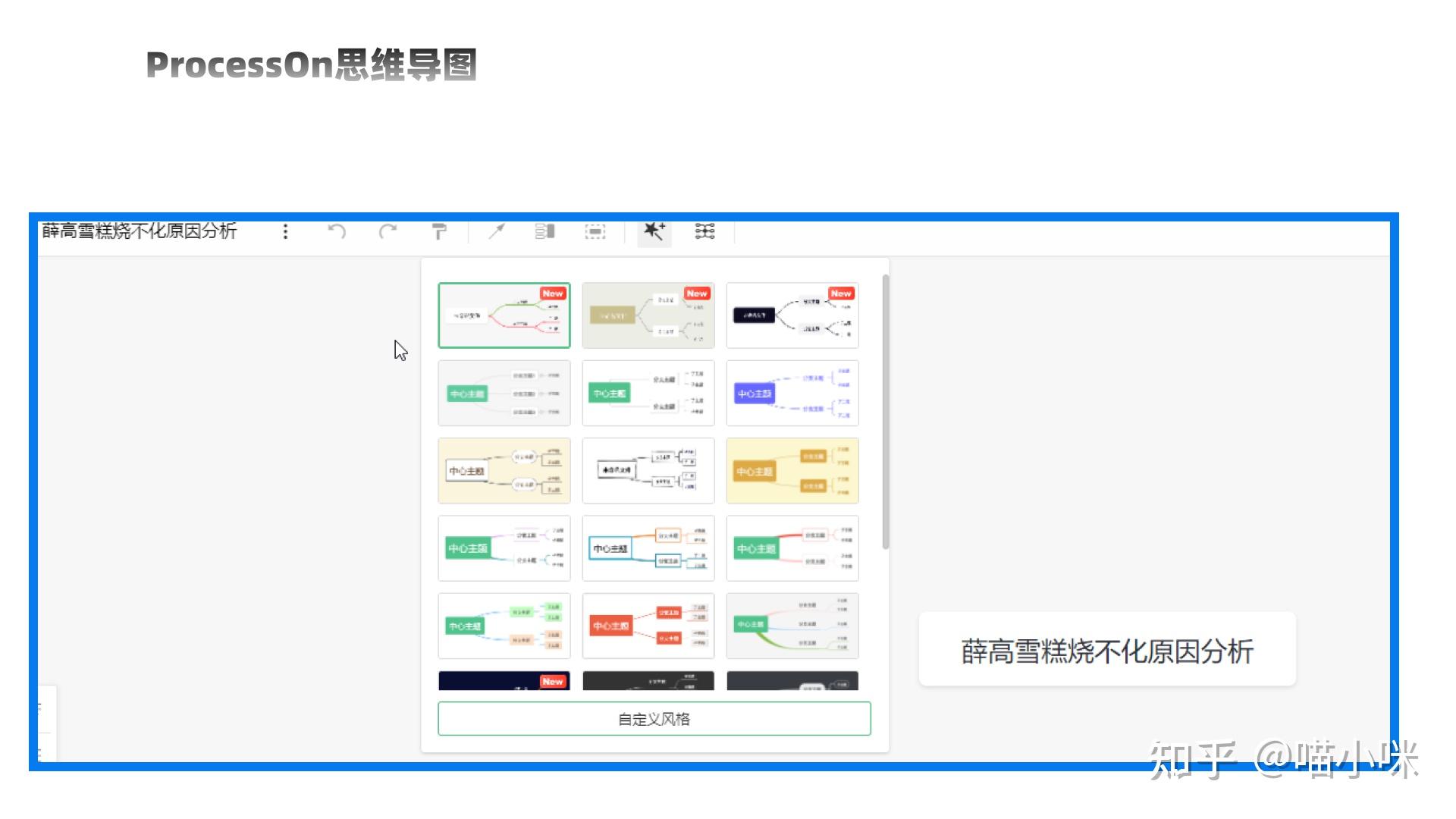Choose the black and white outline theme
Screen dimensions: 1456x819
click(648, 471)
